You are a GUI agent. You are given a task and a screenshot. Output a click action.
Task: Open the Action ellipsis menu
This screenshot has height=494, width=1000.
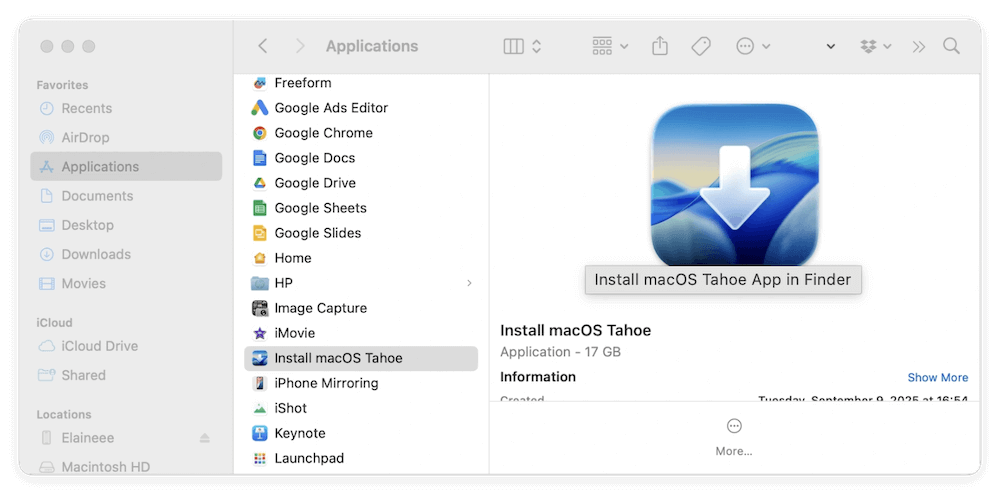753,46
